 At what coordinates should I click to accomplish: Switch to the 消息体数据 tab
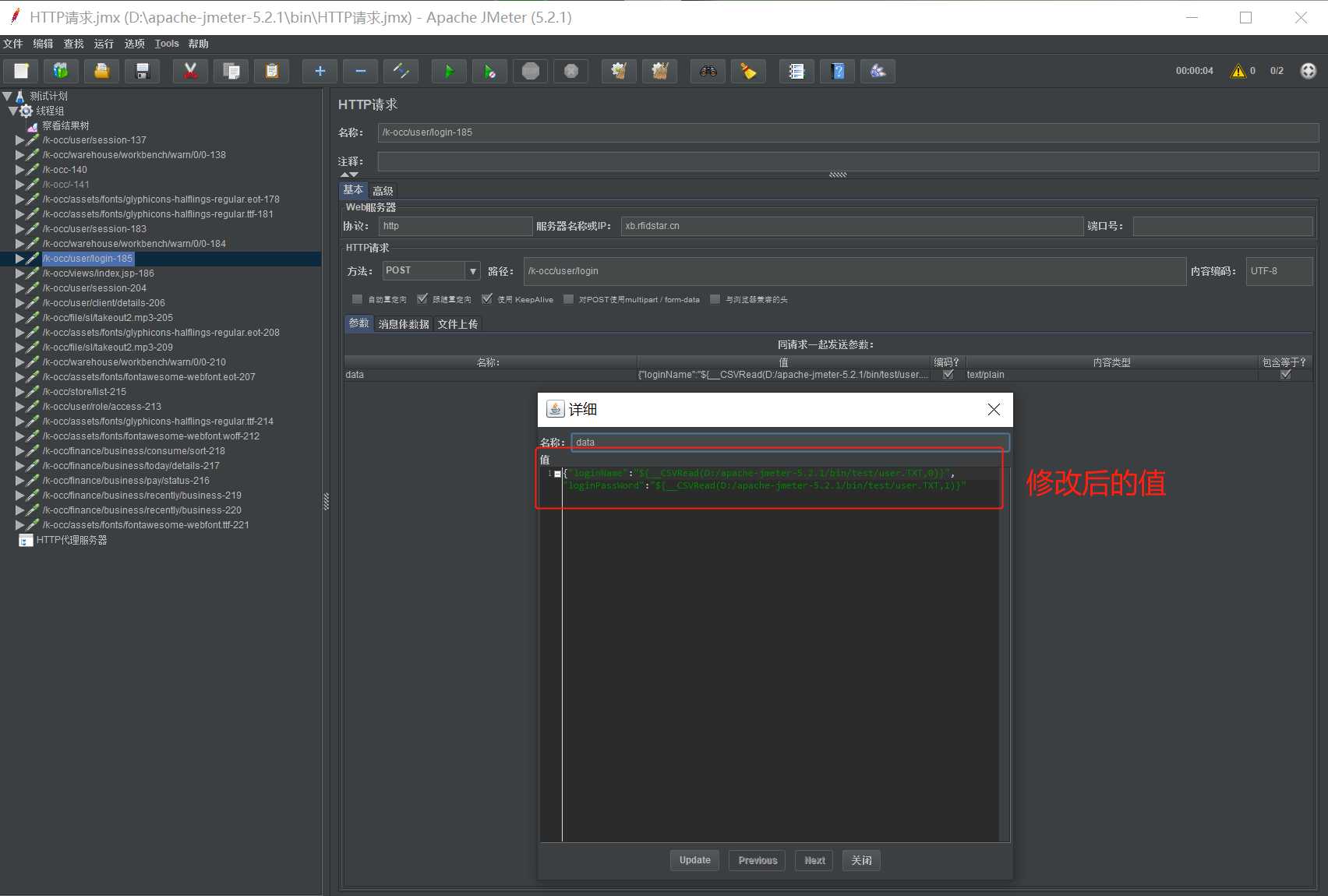pos(404,324)
